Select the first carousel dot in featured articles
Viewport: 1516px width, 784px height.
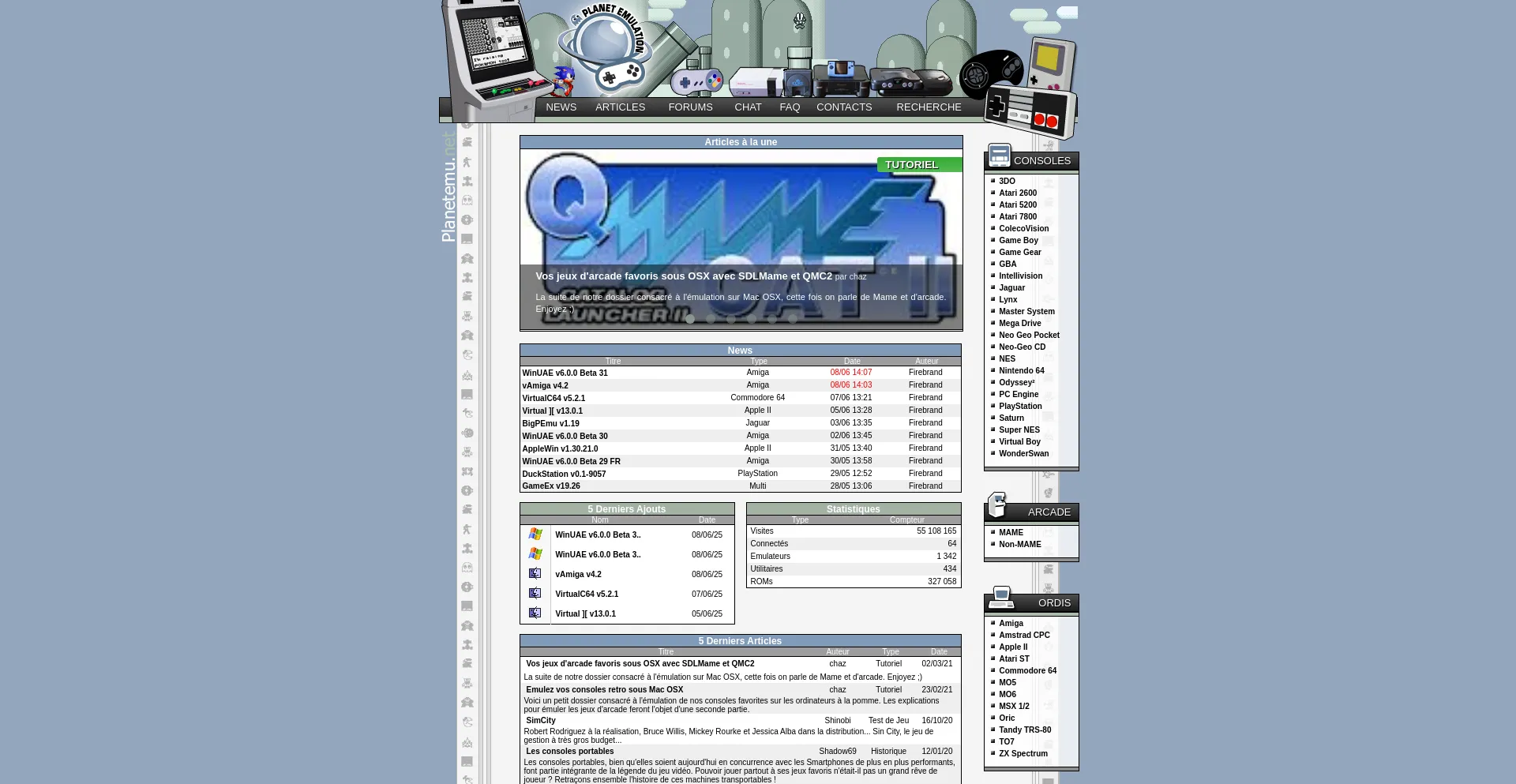[690, 319]
